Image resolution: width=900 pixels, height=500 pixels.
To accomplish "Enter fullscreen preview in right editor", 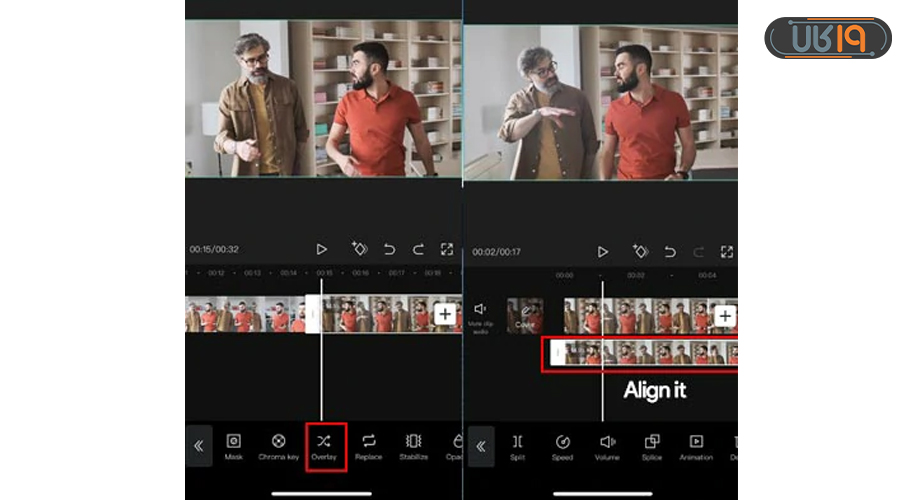I will (x=727, y=252).
